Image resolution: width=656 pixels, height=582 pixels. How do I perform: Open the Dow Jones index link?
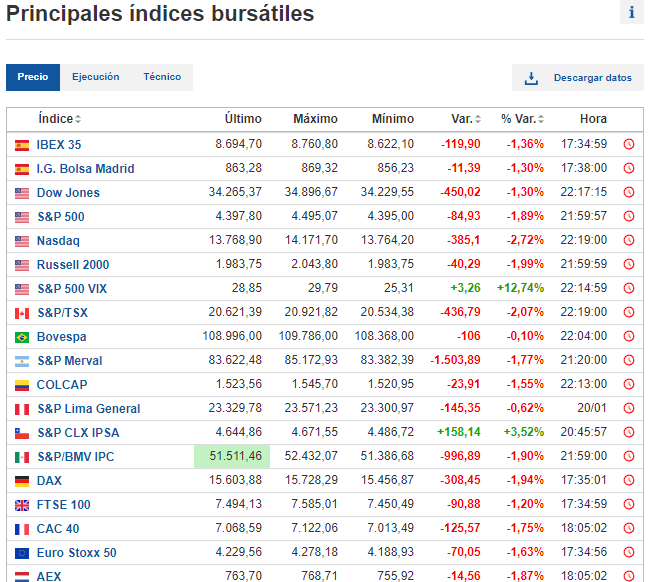(x=68, y=193)
